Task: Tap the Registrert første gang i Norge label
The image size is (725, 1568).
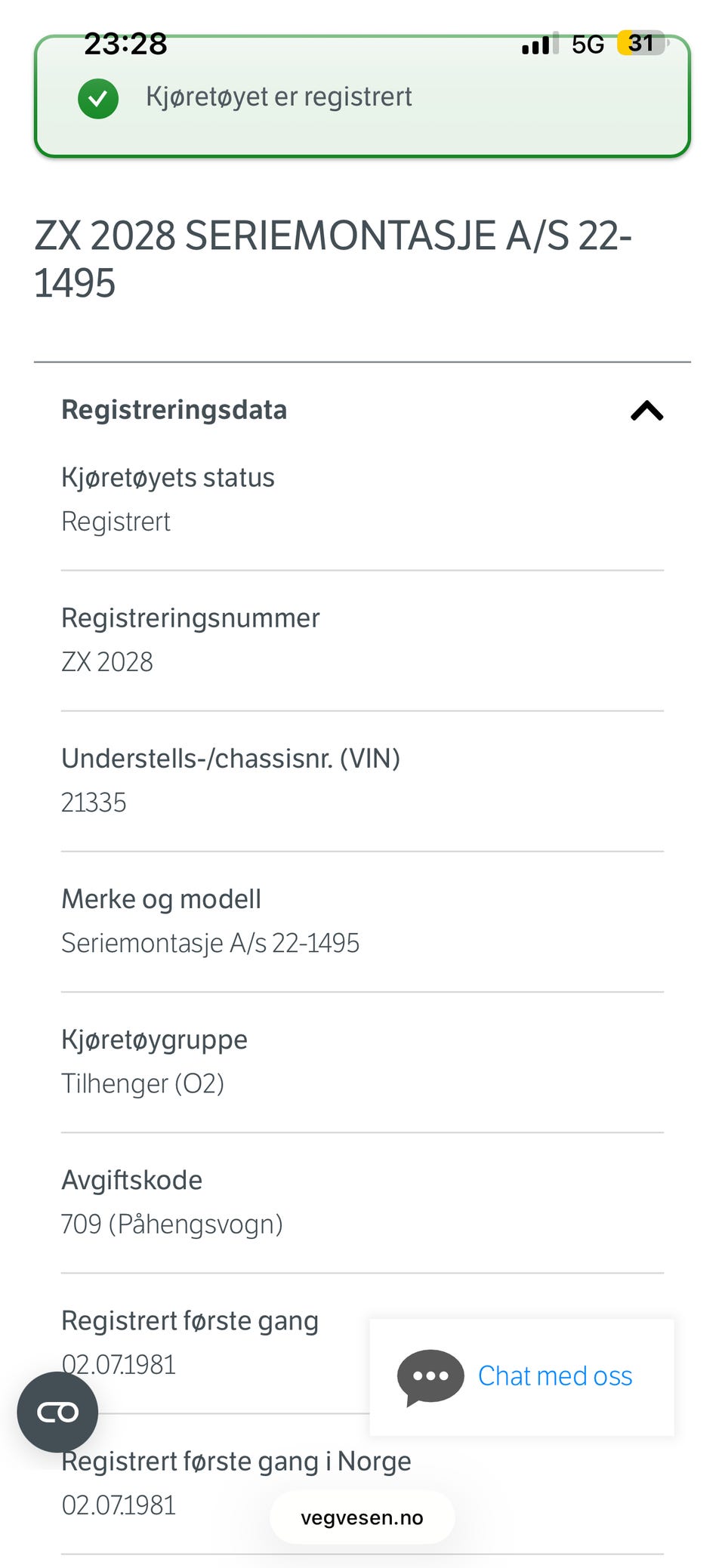Action: [x=236, y=1462]
